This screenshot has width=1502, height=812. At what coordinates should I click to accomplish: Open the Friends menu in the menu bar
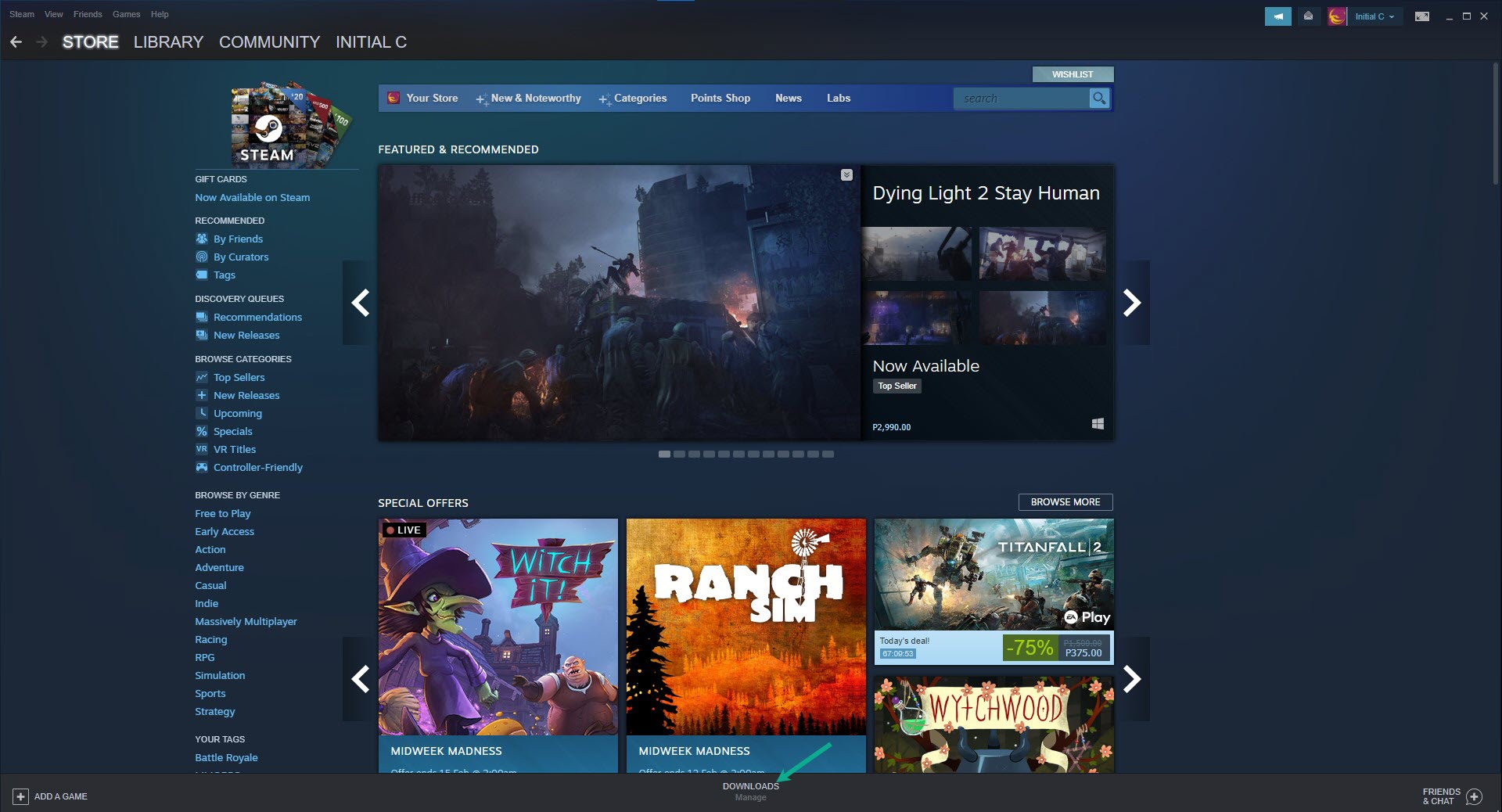tap(87, 14)
